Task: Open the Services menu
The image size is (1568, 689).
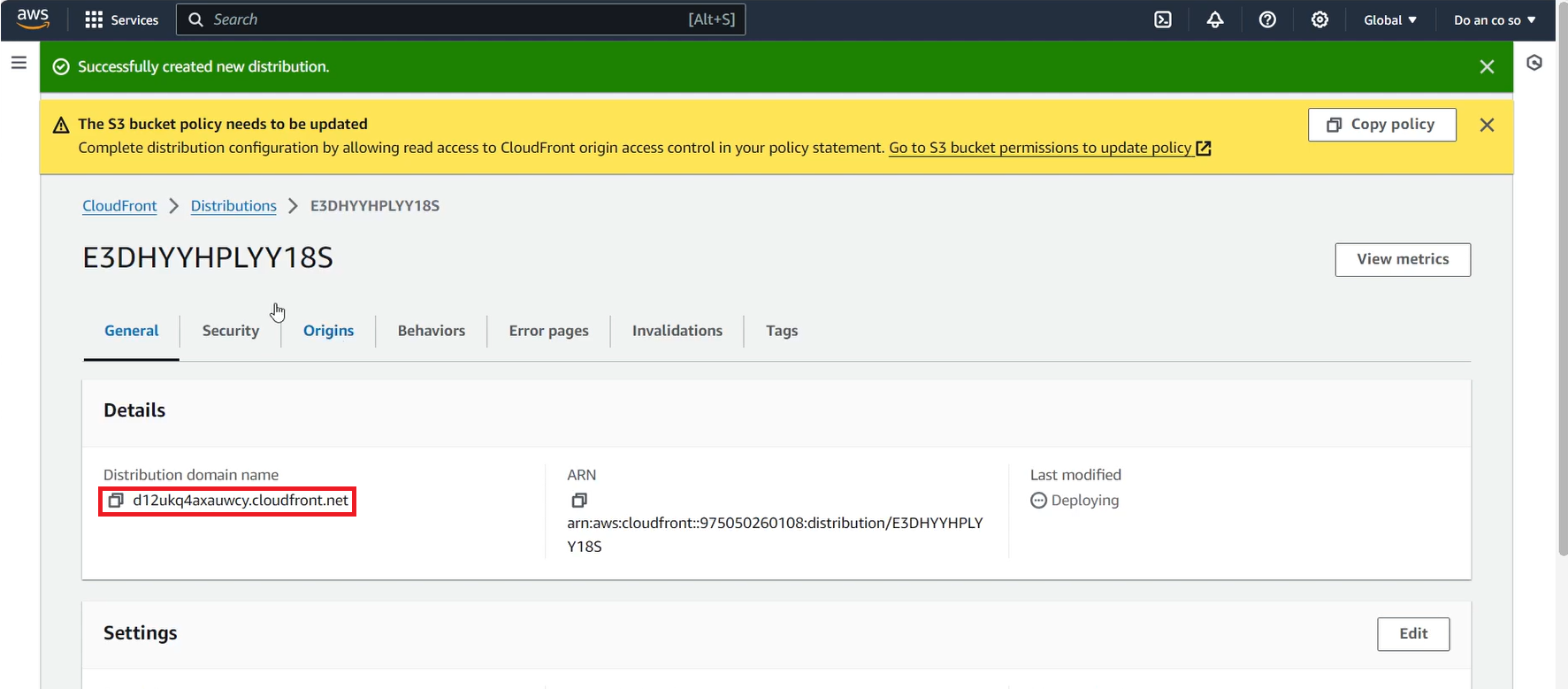Action: click(x=121, y=19)
